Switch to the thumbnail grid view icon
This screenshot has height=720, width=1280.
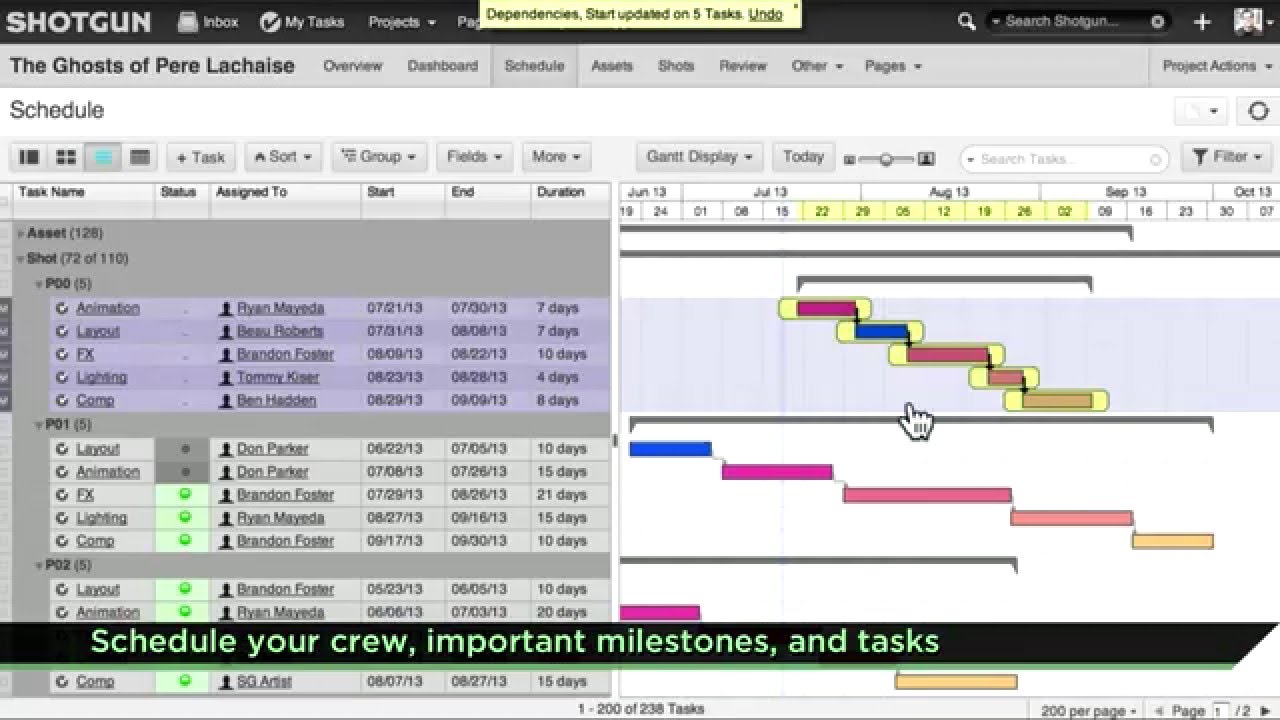[x=66, y=157]
